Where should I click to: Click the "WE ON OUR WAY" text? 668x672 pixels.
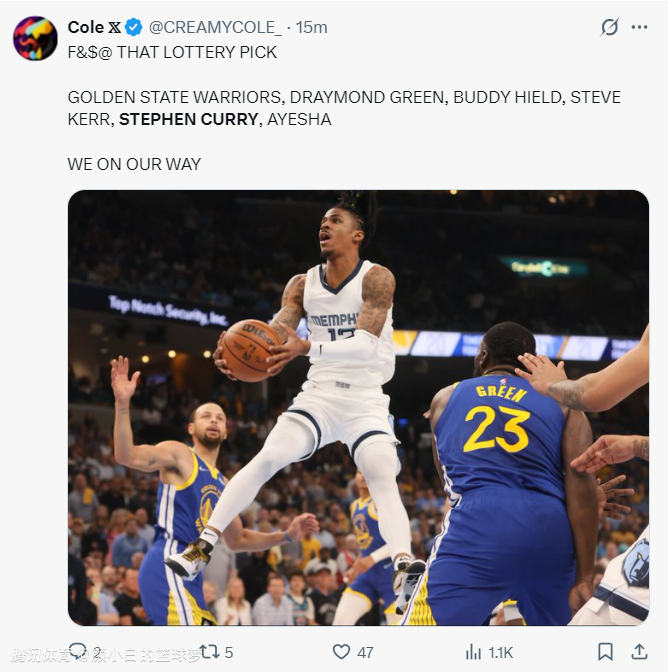134,164
